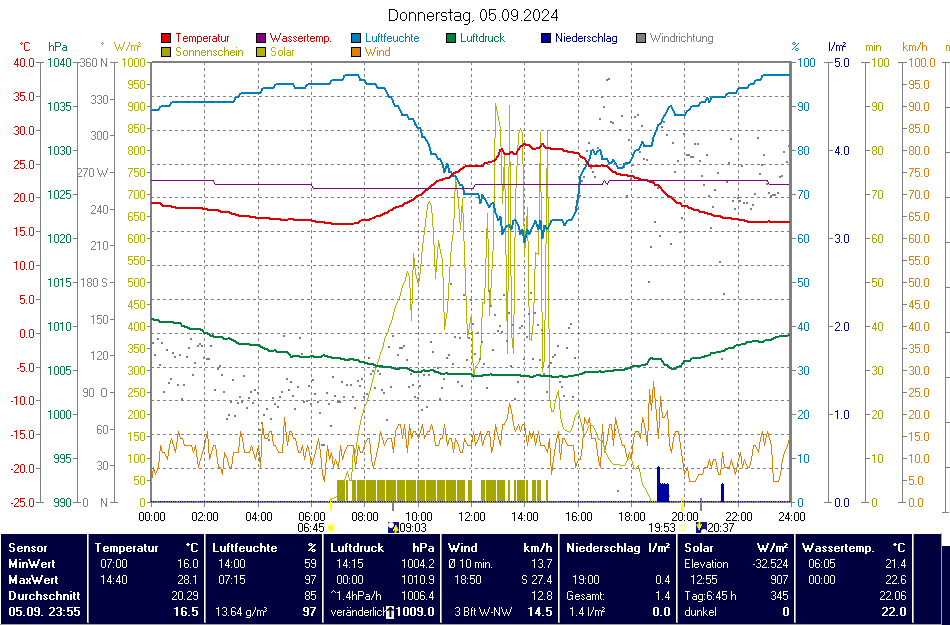The width and height of the screenshot is (950, 625).
Task: Click the moon icon at 20:37
Action: coord(701,527)
